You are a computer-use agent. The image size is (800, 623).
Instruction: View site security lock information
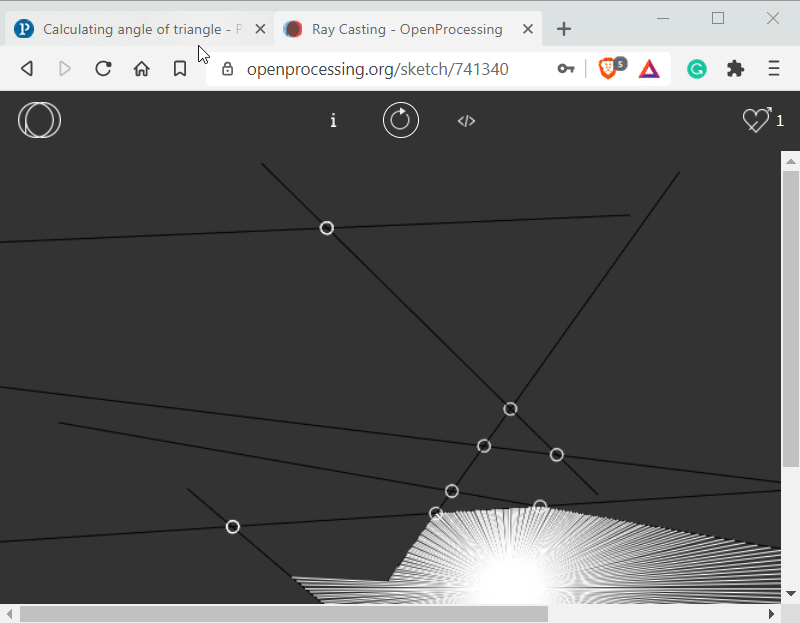point(228,69)
